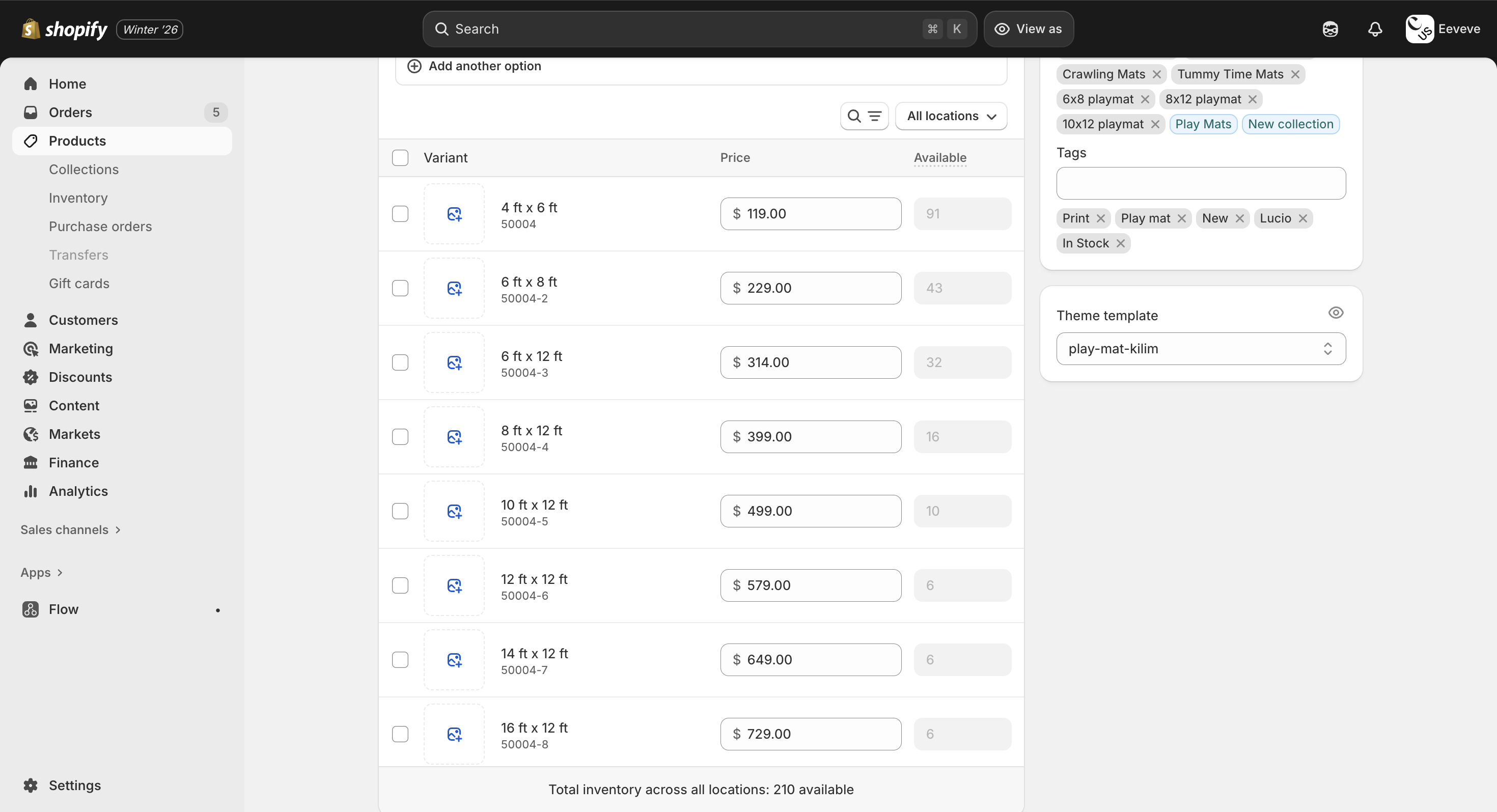Click the Eveeve account avatar

1419,29
